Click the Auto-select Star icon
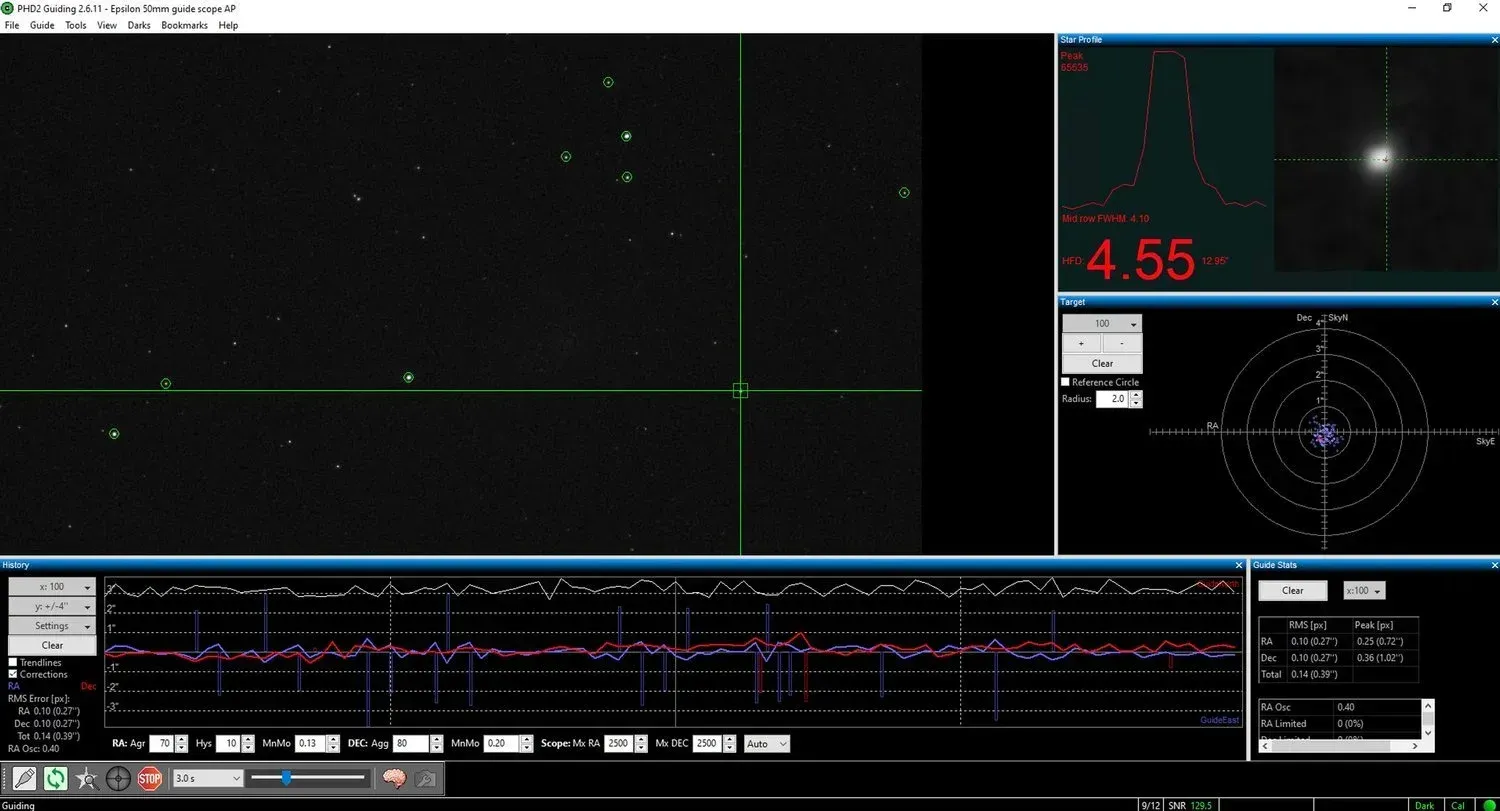This screenshot has width=1500, height=811. (x=87, y=778)
